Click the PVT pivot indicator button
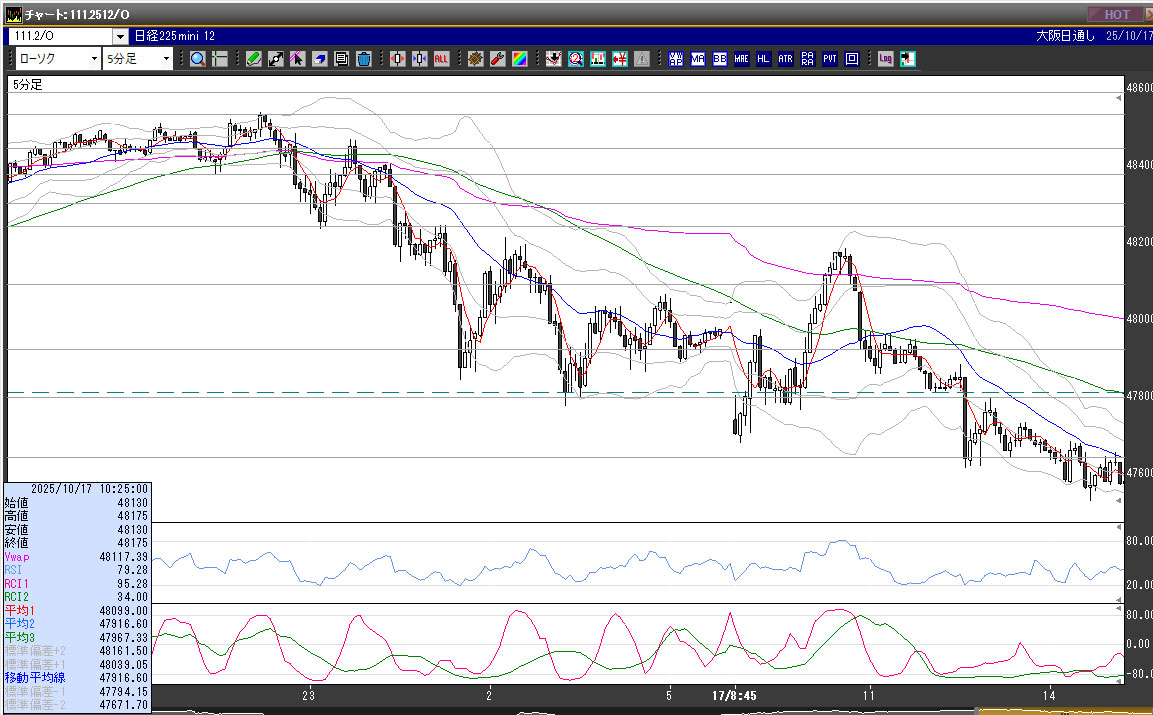1153x715 pixels. coord(830,59)
